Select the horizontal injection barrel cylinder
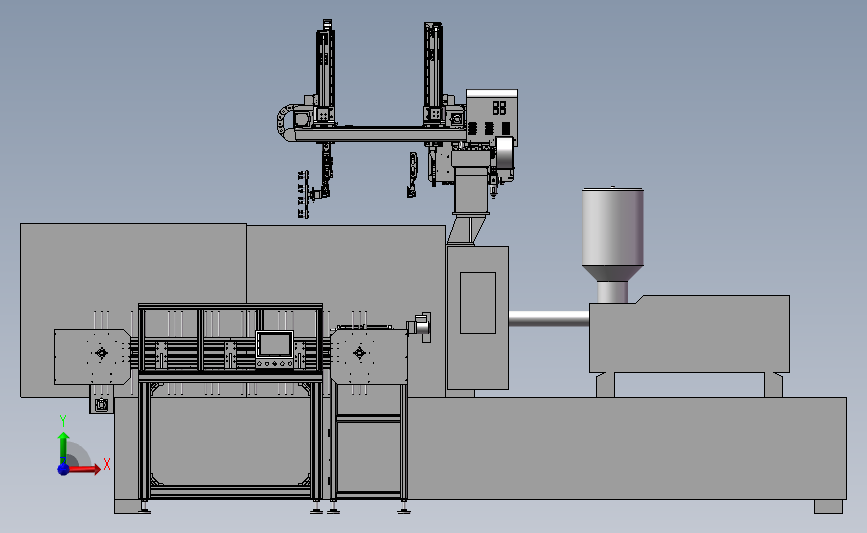This screenshot has width=867, height=533. [x=549, y=318]
